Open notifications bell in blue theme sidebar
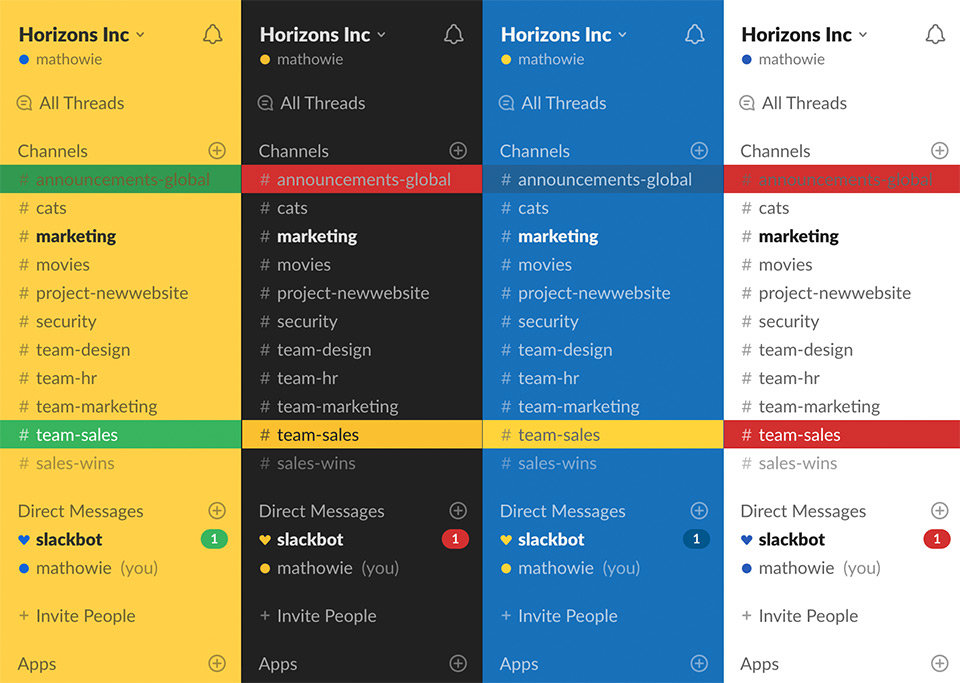960x683 pixels. (695, 34)
